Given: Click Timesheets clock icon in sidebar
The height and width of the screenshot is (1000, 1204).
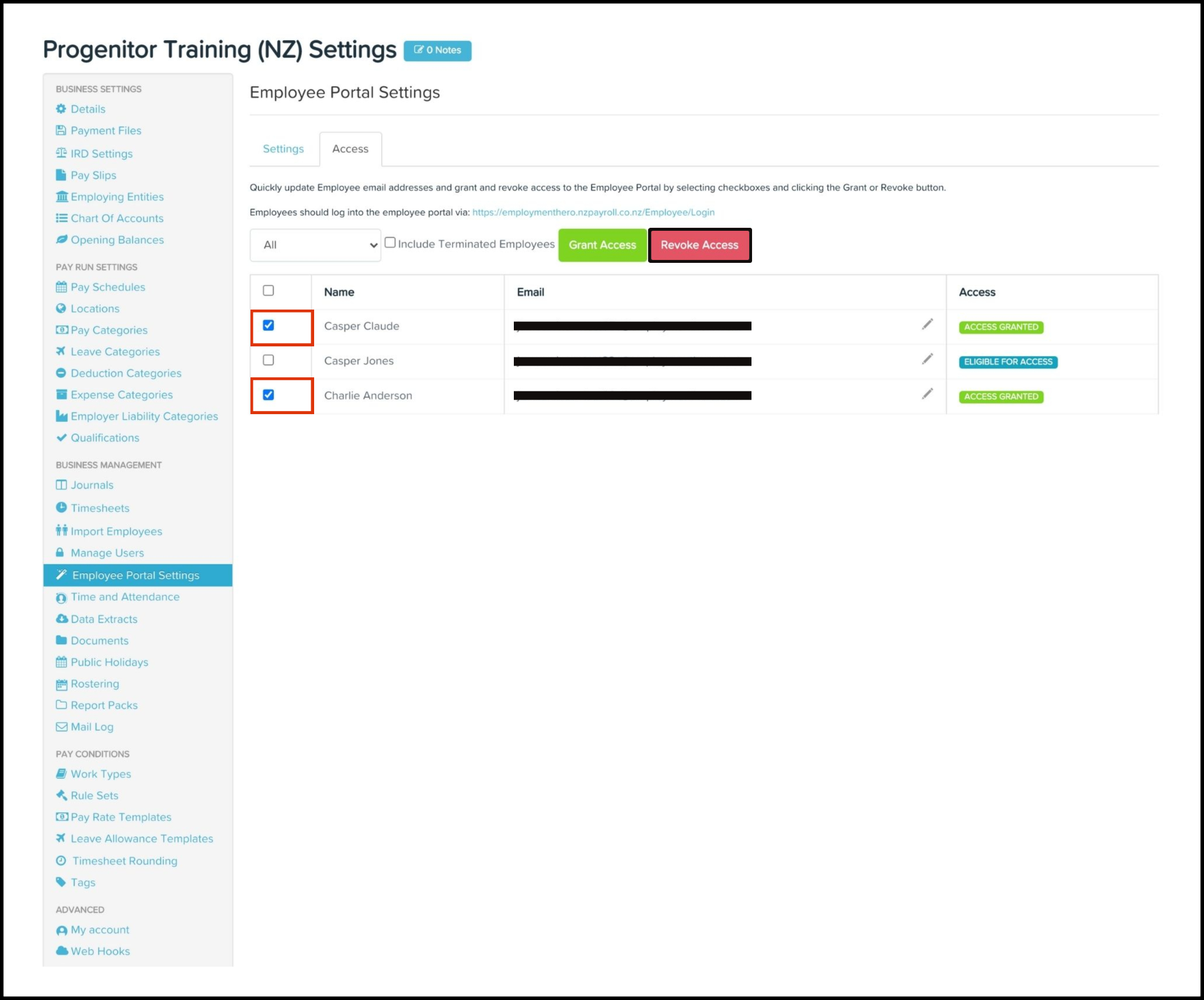Looking at the screenshot, I should 61,507.
